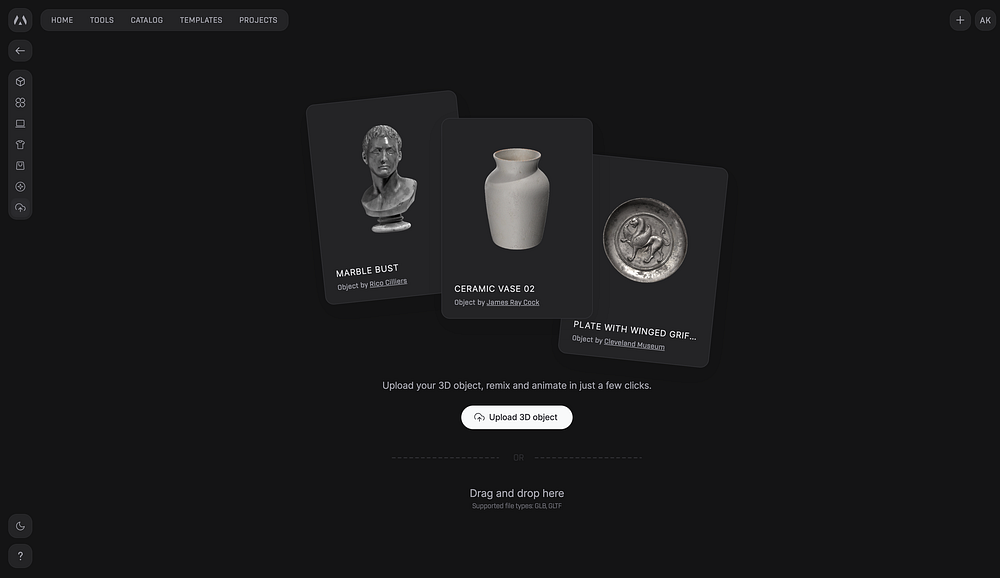This screenshot has width=1000, height=578.
Task: Go to the Projects menu item
Action: 258,20
